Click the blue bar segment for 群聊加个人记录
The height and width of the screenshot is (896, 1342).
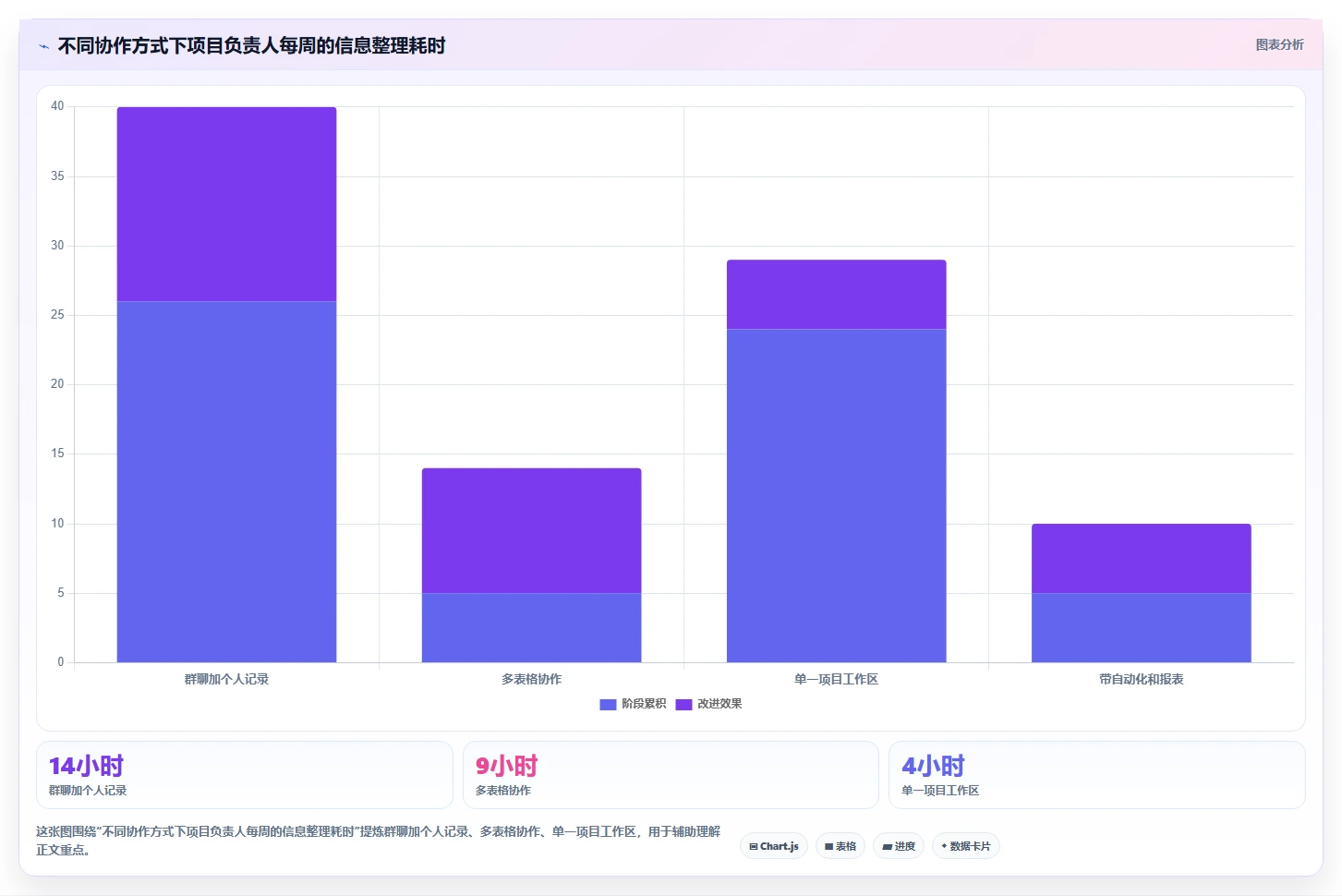click(226, 481)
